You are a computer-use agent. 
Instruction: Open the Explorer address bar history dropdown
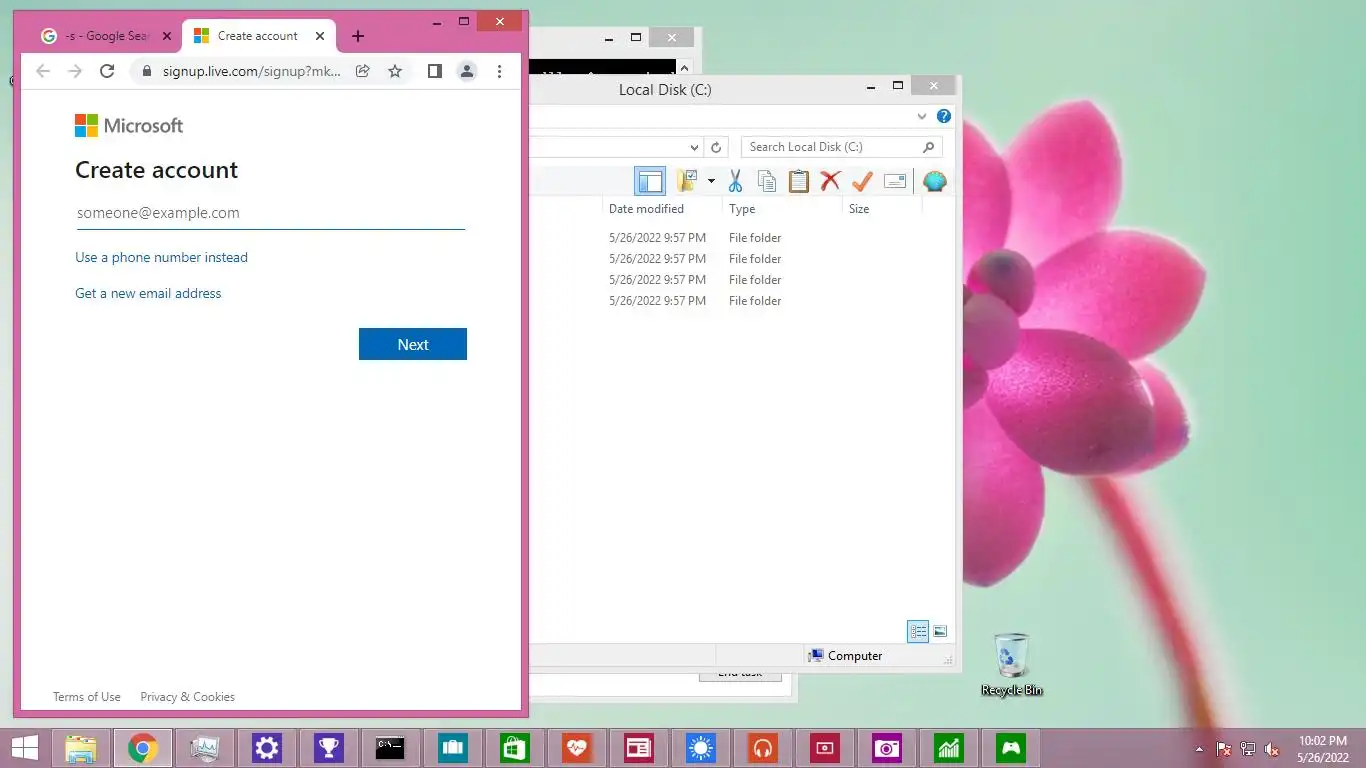(x=693, y=147)
